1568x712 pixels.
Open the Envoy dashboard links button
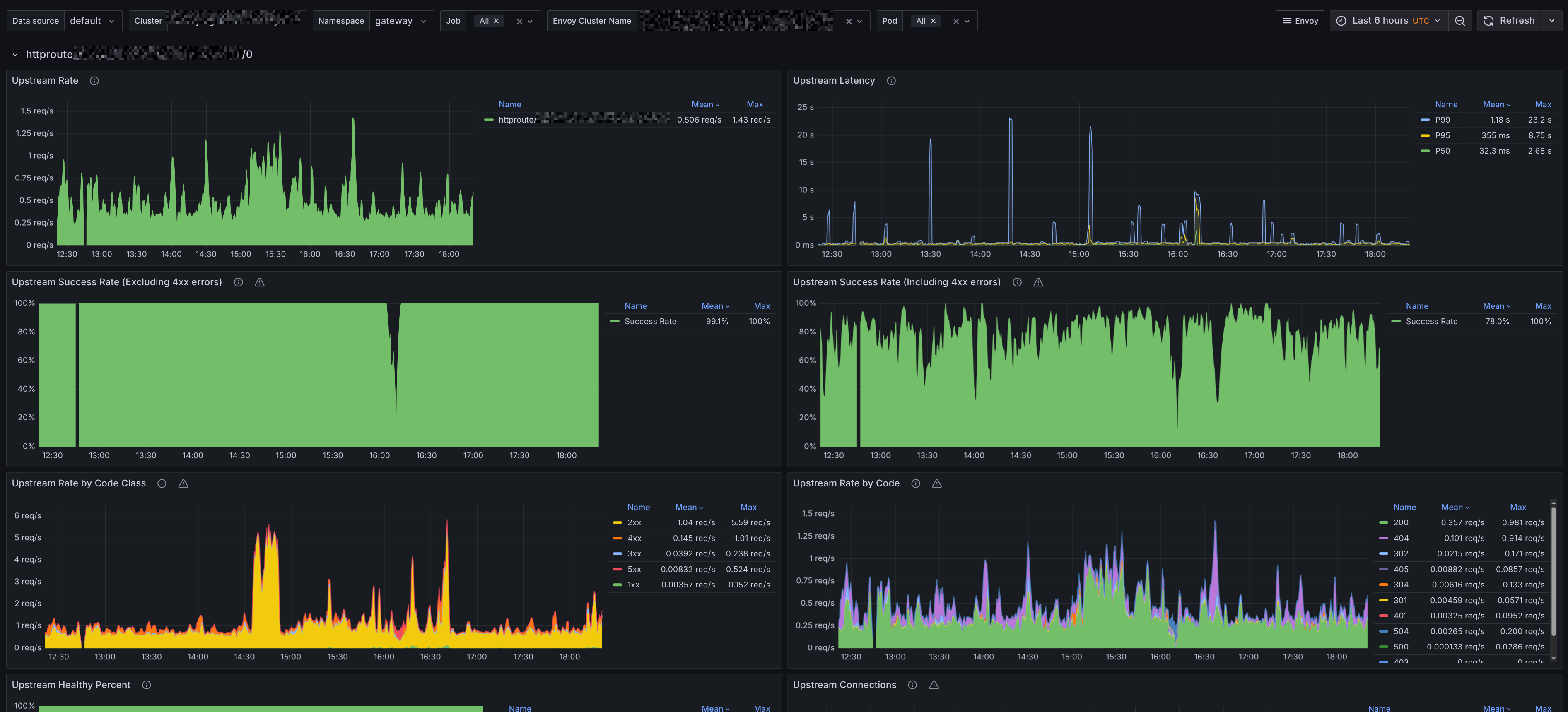coord(1300,21)
